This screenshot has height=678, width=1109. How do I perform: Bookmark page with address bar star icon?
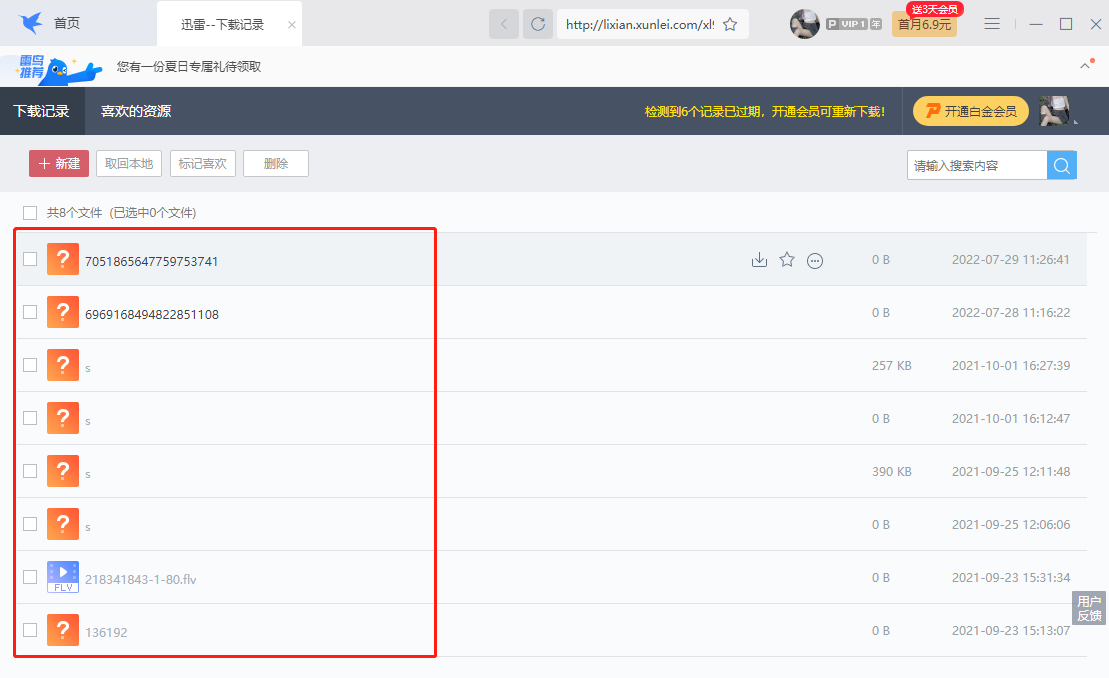coord(730,24)
